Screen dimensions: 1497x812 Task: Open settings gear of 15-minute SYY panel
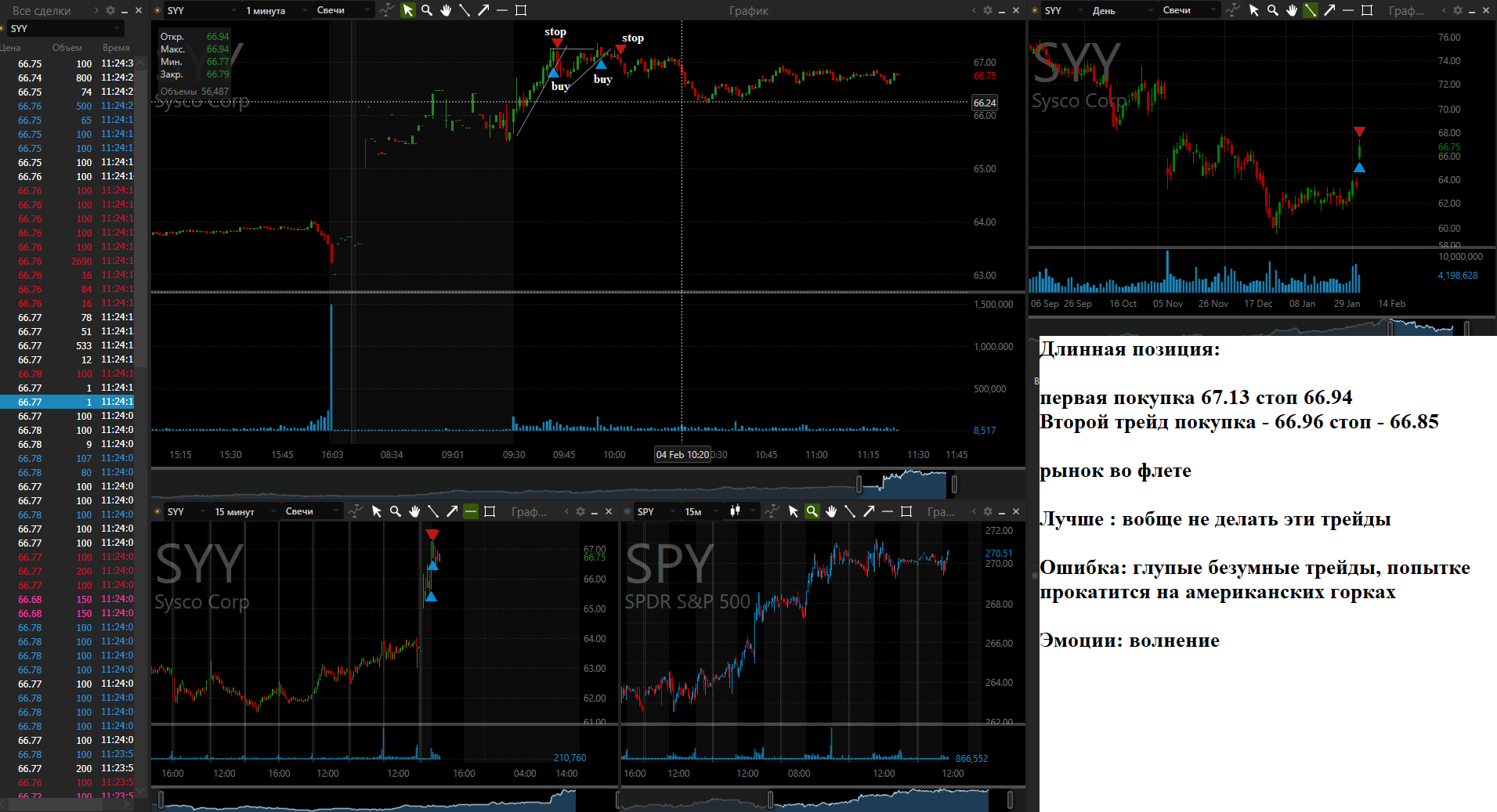(580, 511)
